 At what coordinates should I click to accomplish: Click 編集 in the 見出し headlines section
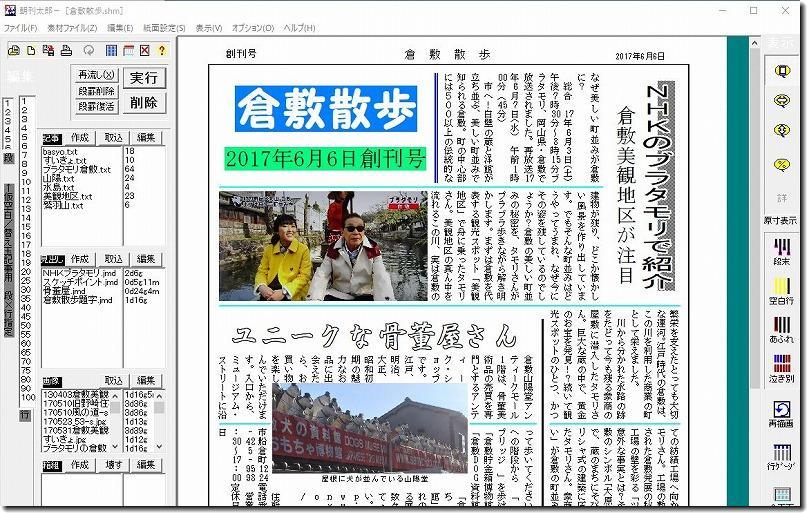[146, 259]
